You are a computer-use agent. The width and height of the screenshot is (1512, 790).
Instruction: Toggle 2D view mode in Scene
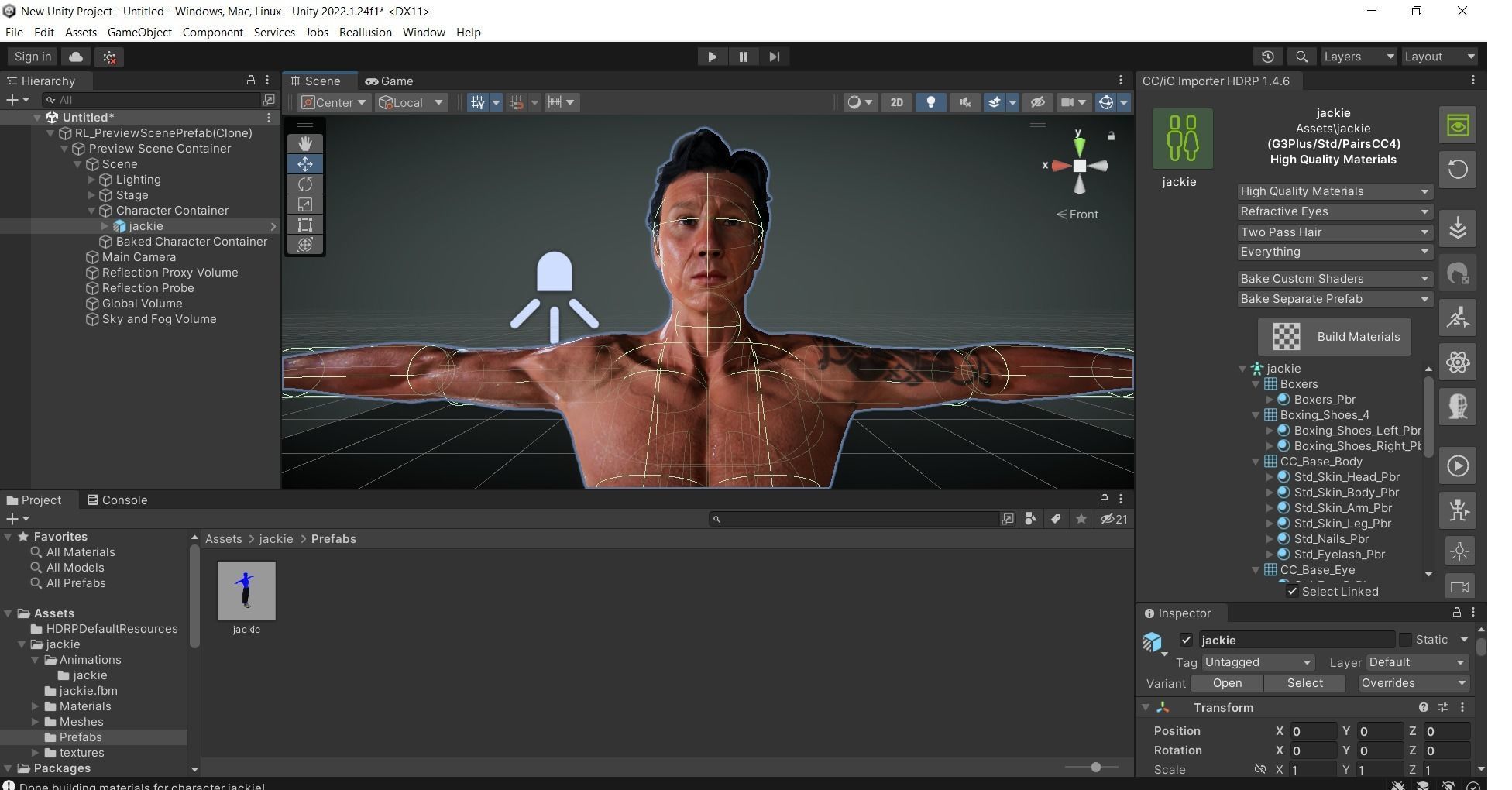point(896,102)
